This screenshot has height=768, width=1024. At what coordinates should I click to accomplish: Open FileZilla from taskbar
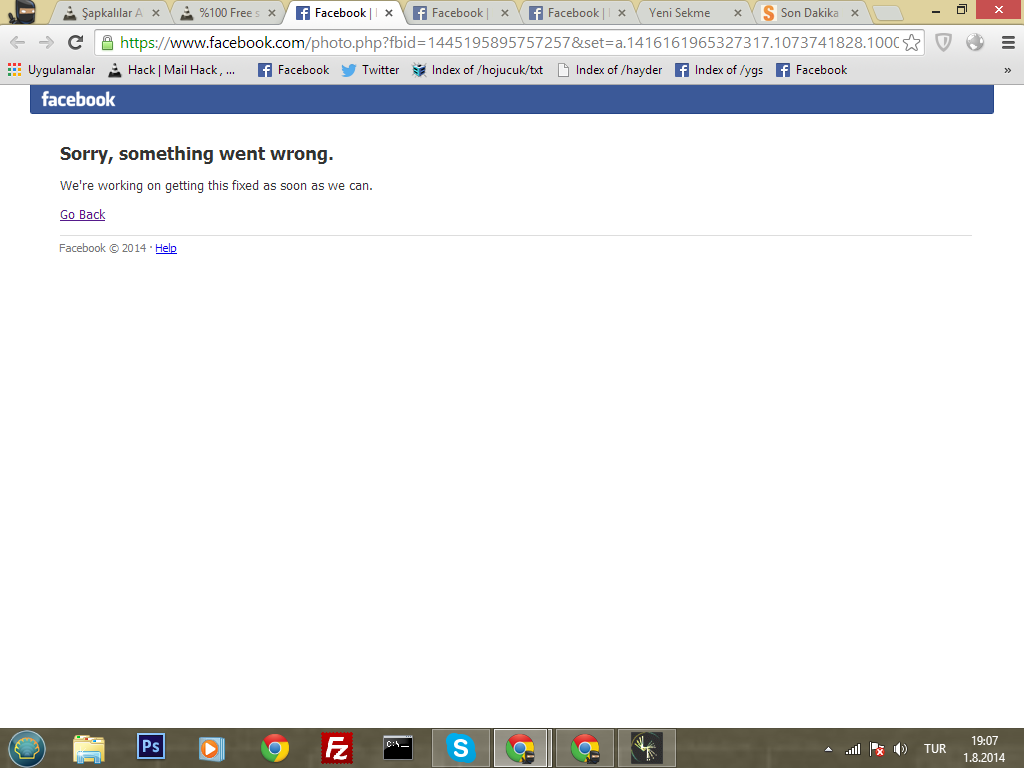(337, 748)
